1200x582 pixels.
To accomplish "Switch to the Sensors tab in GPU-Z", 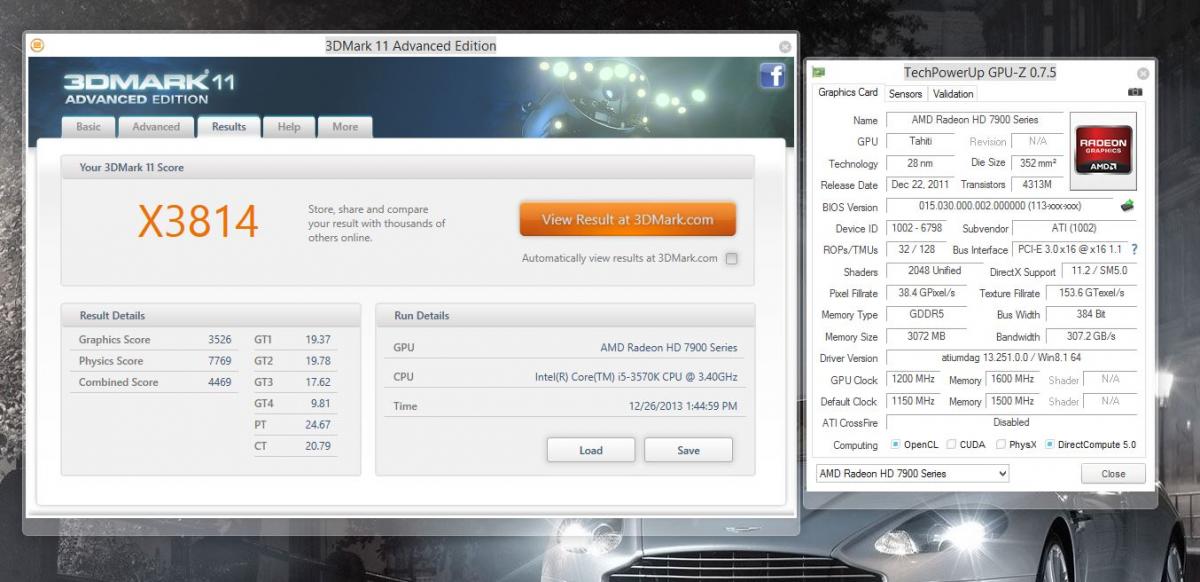I will (905, 94).
